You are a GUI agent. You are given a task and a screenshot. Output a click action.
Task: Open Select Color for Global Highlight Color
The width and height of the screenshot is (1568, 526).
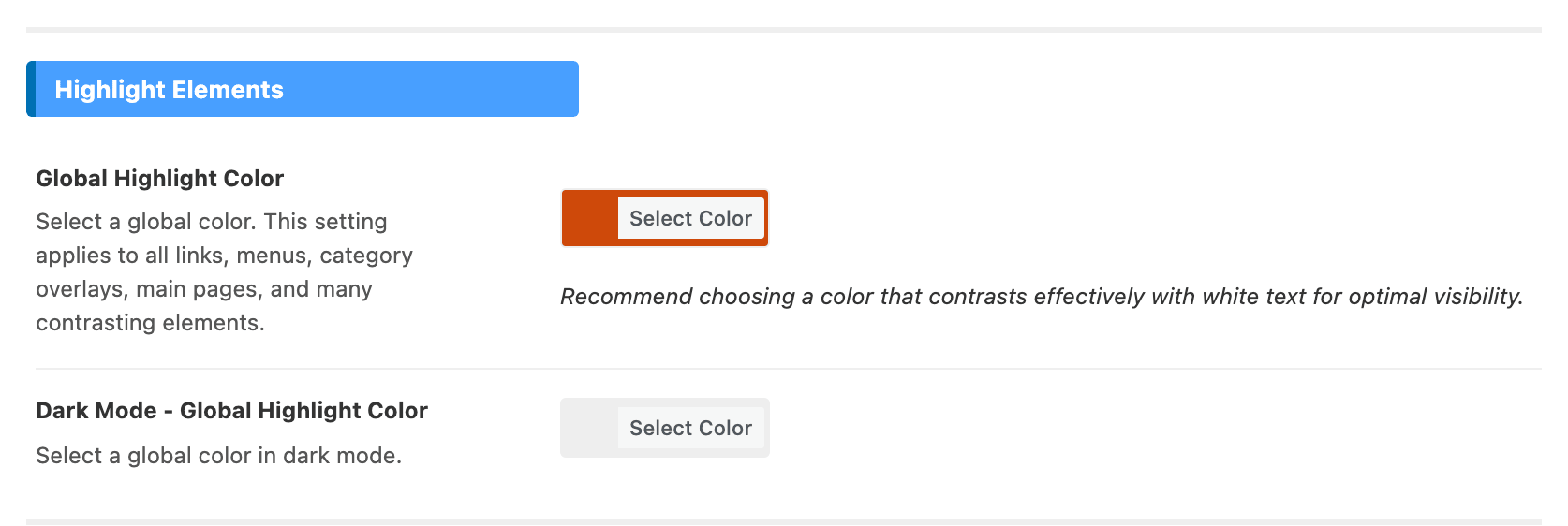click(691, 218)
